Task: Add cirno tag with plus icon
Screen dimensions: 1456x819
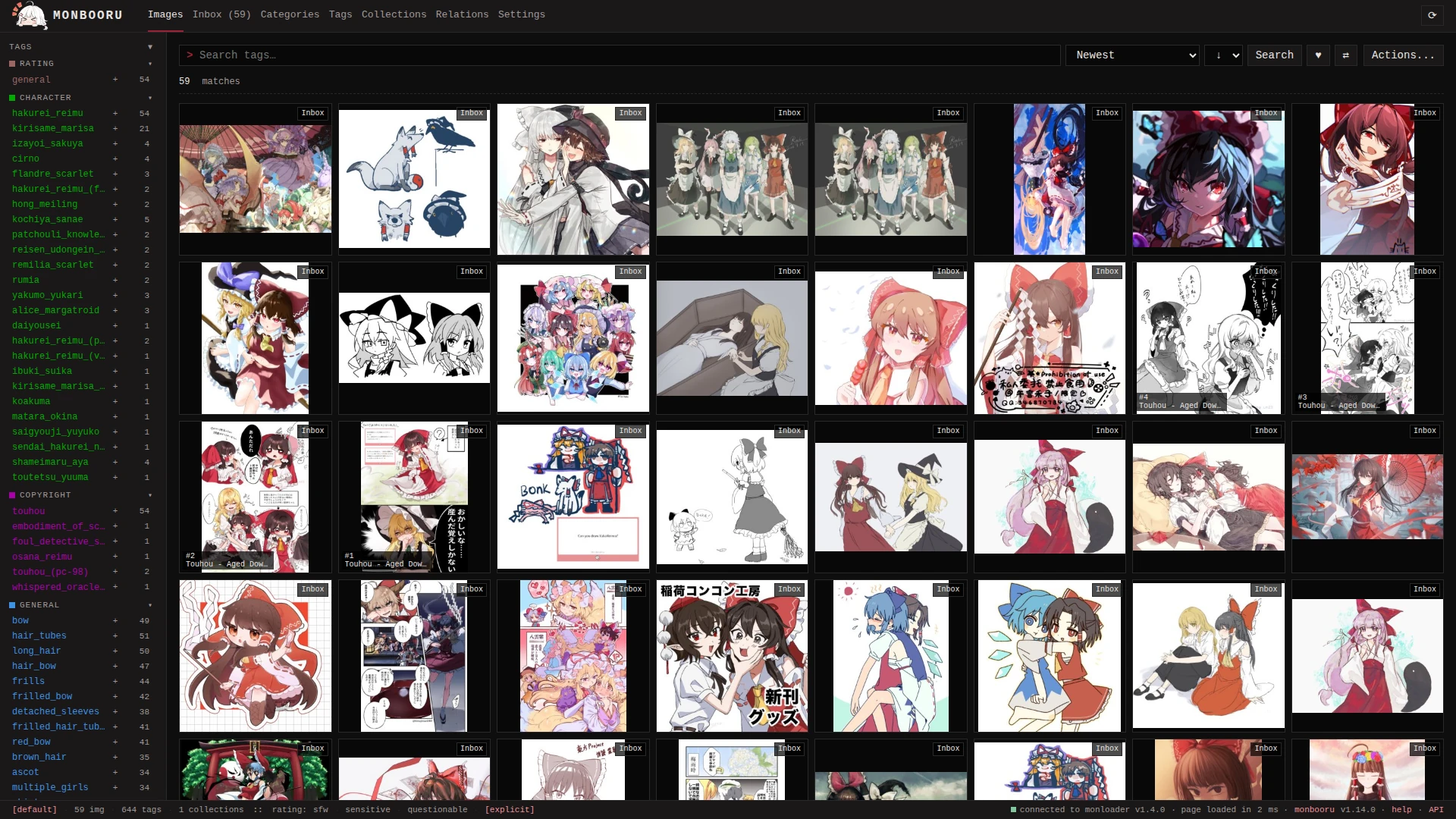Action: 115,158
